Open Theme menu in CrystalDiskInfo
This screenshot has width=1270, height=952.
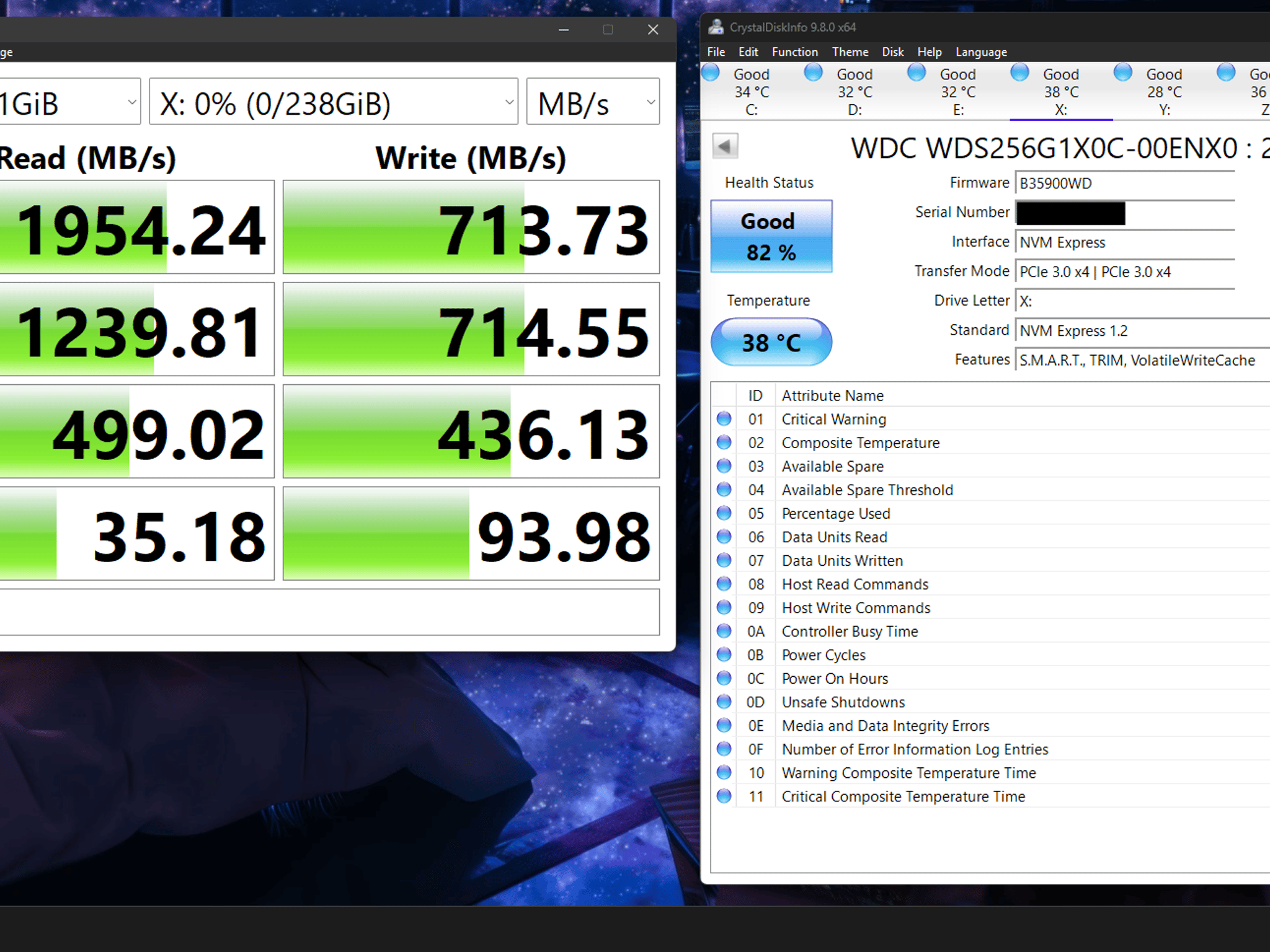850,52
